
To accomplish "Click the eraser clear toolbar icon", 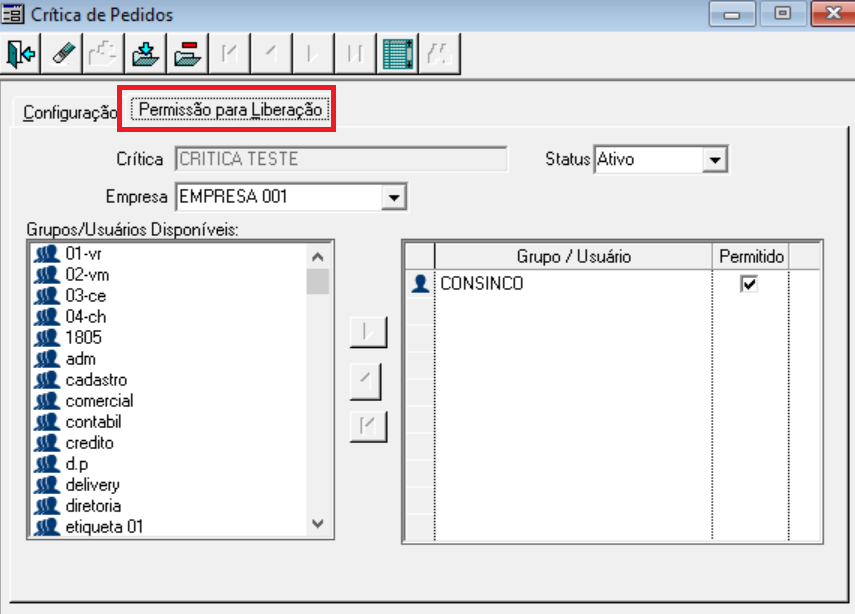I will [x=63, y=53].
